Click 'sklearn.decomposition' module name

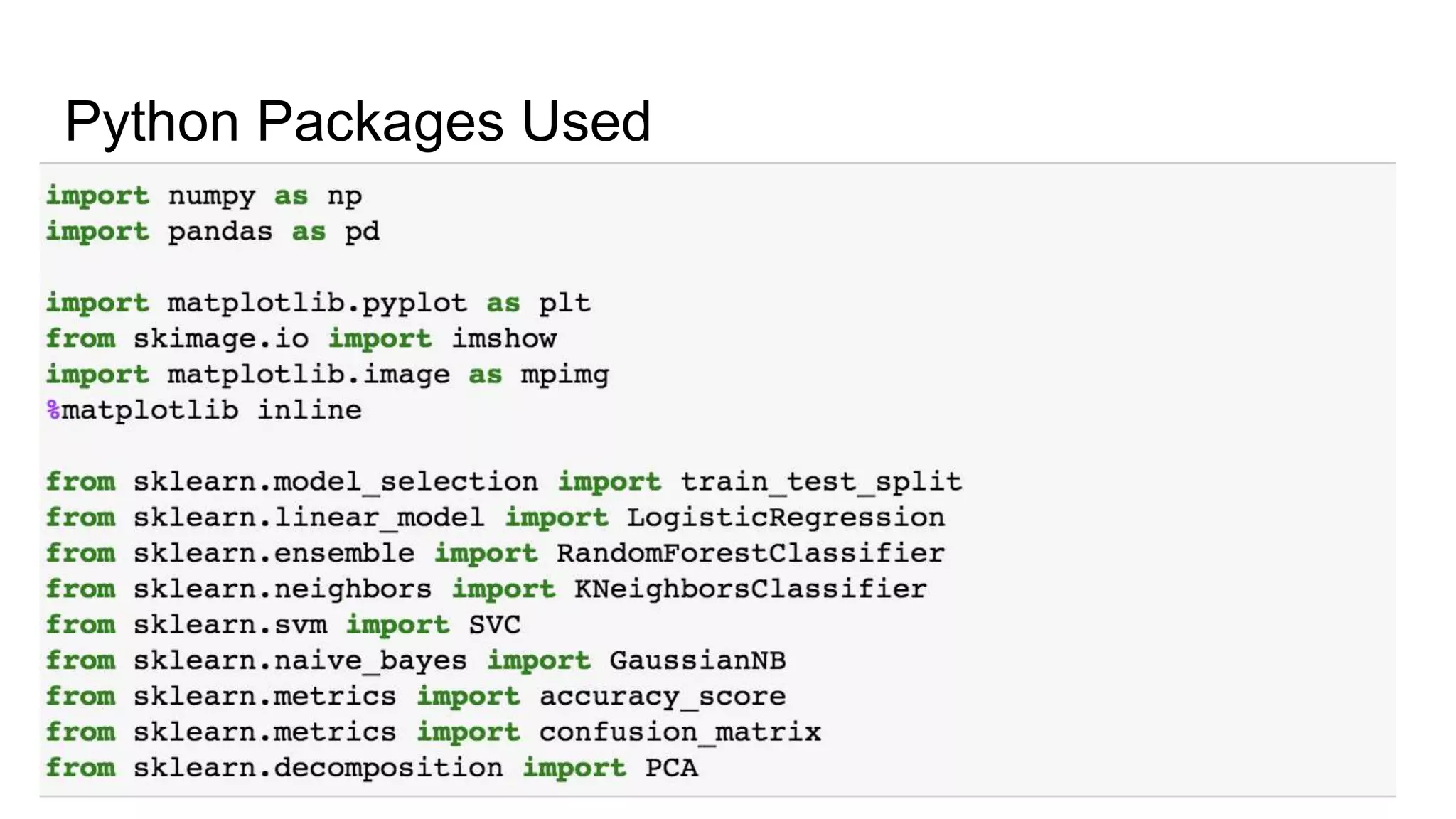tap(318, 768)
